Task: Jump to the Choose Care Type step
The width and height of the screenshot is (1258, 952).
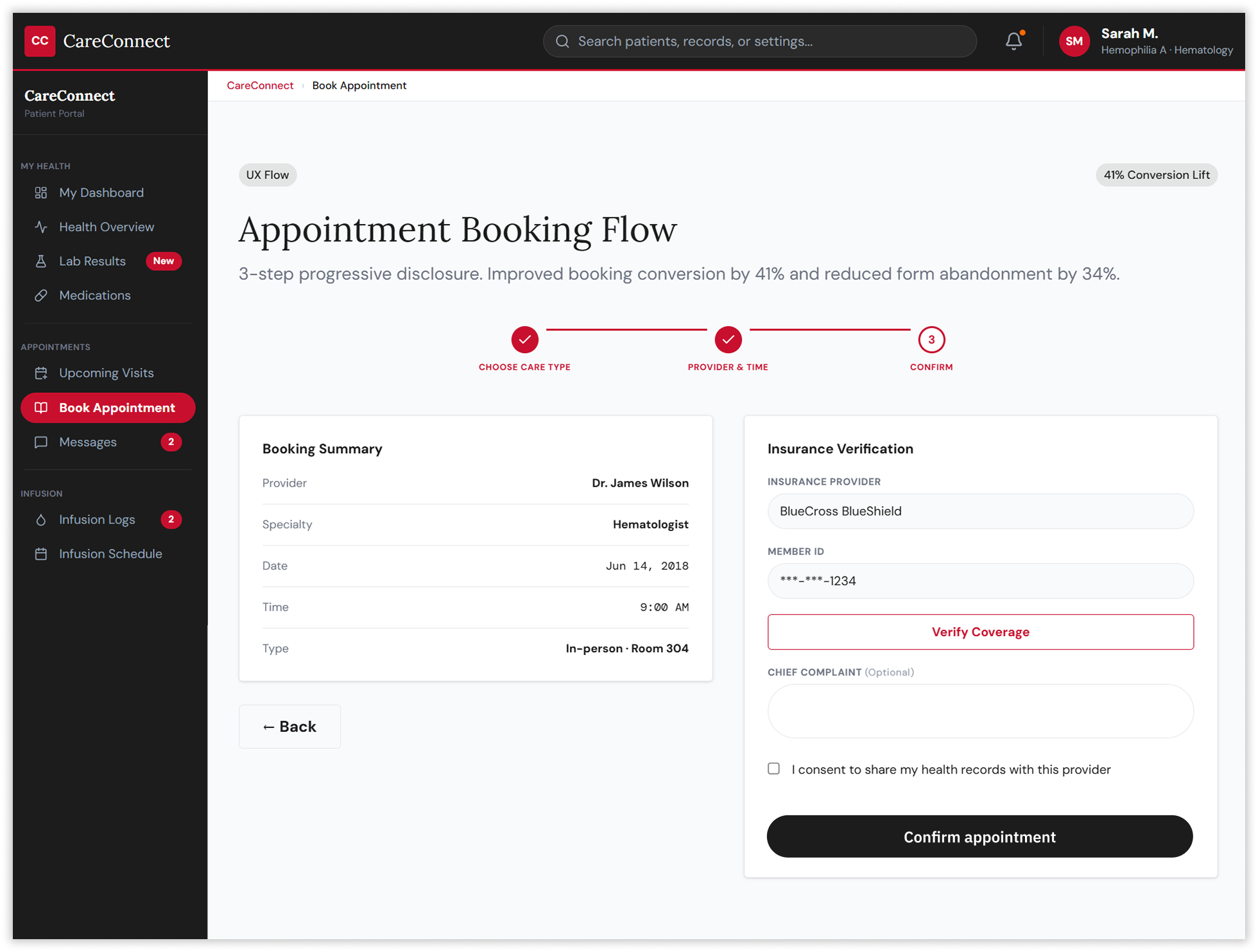Action: click(x=524, y=340)
